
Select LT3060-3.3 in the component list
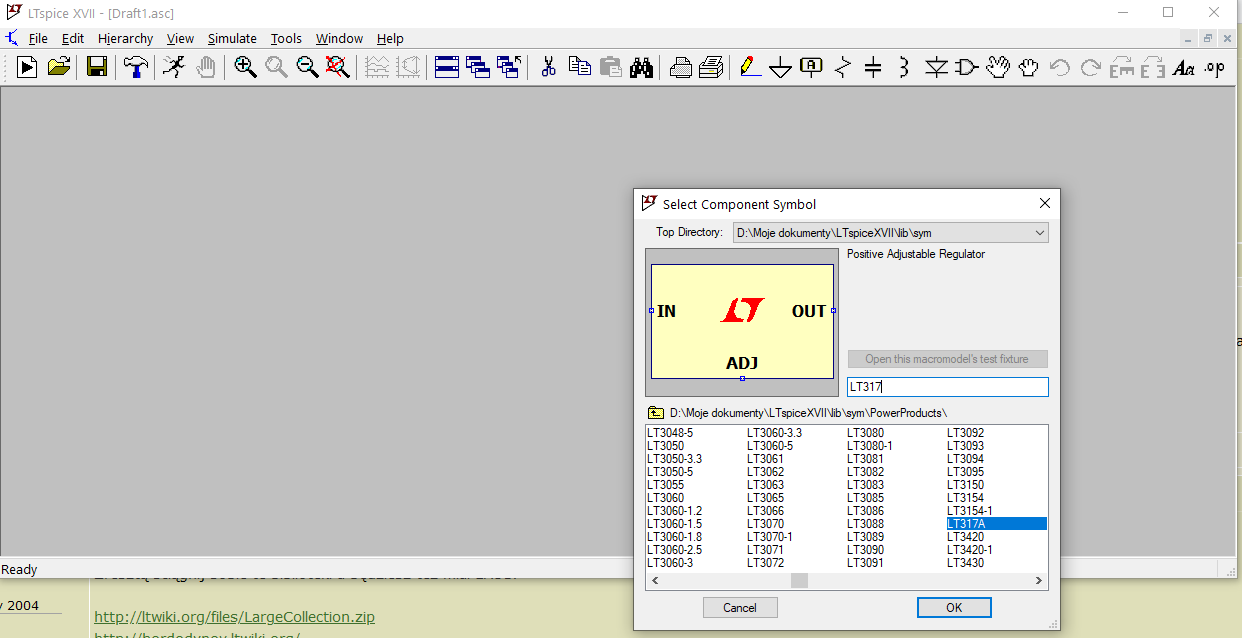point(775,433)
